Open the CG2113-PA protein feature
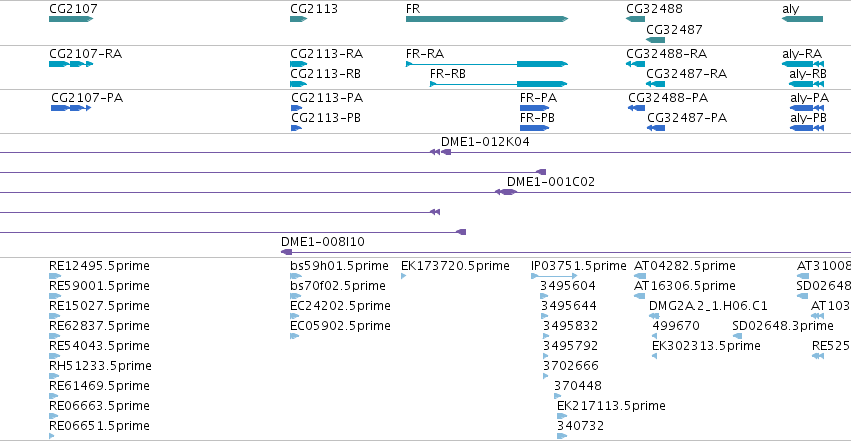 (296, 108)
